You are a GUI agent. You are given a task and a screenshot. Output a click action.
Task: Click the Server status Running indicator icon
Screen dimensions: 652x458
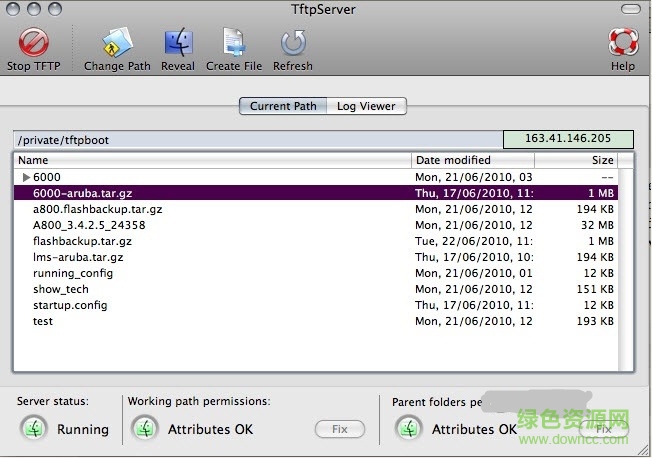[x=35, y=428]
